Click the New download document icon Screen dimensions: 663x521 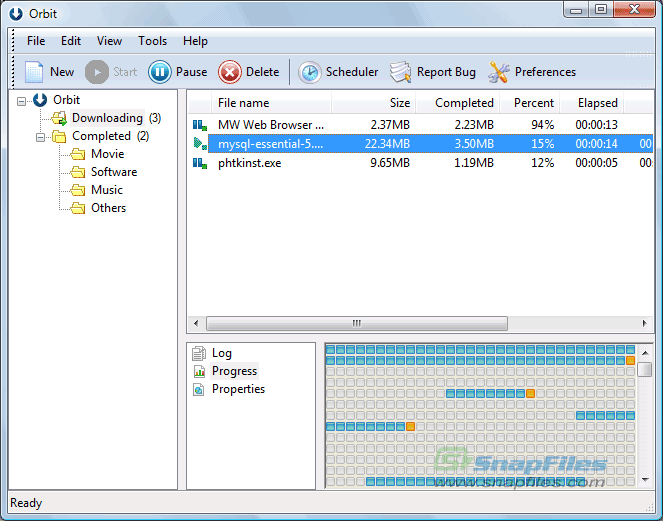[34, 72]
